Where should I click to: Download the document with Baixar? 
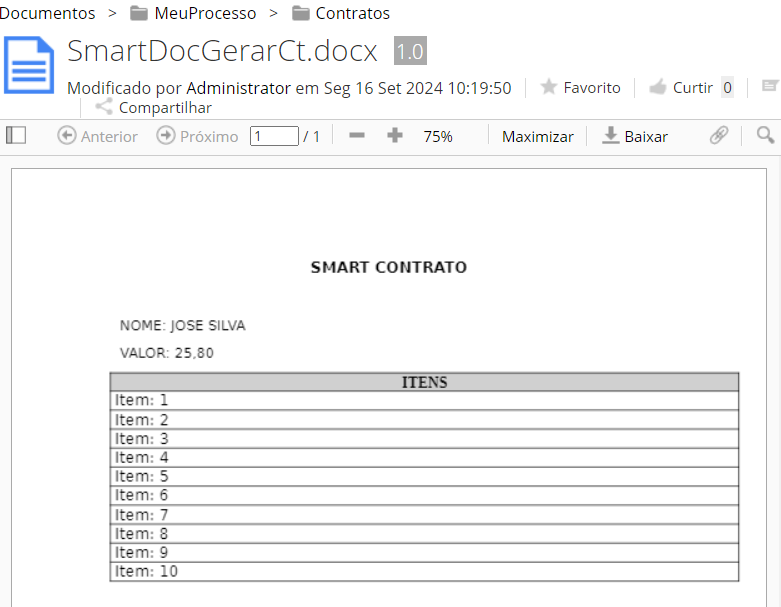(x=635, y=136)
